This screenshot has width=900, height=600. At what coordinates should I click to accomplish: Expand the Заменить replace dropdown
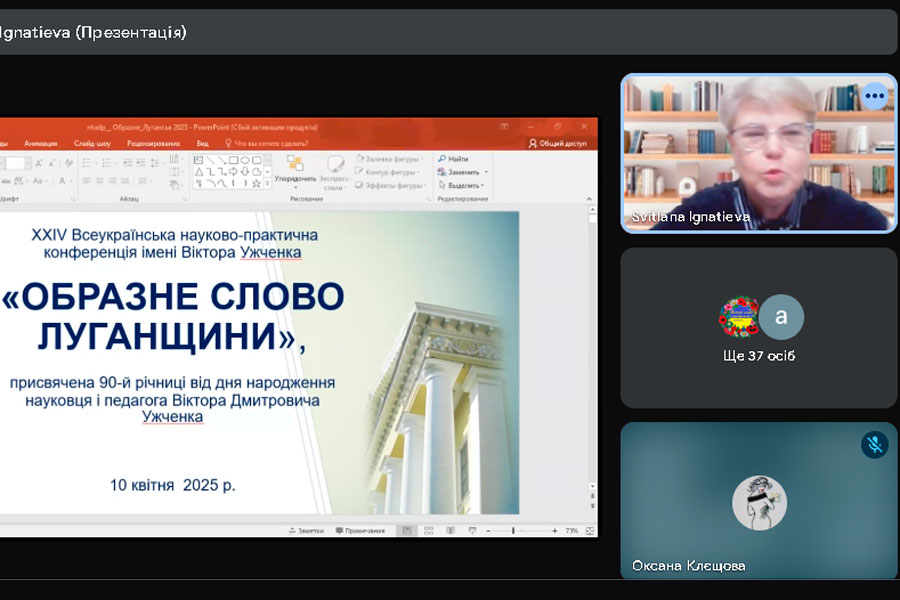[x=461, y=172]
